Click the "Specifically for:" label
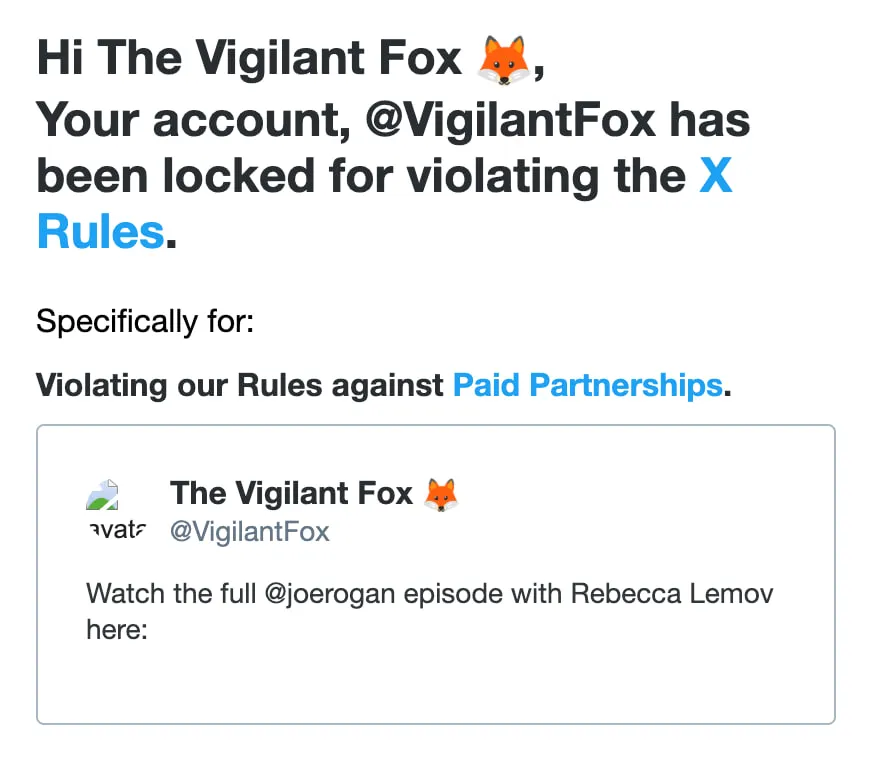This screenshot has height=782, width=876. (145, 322)
